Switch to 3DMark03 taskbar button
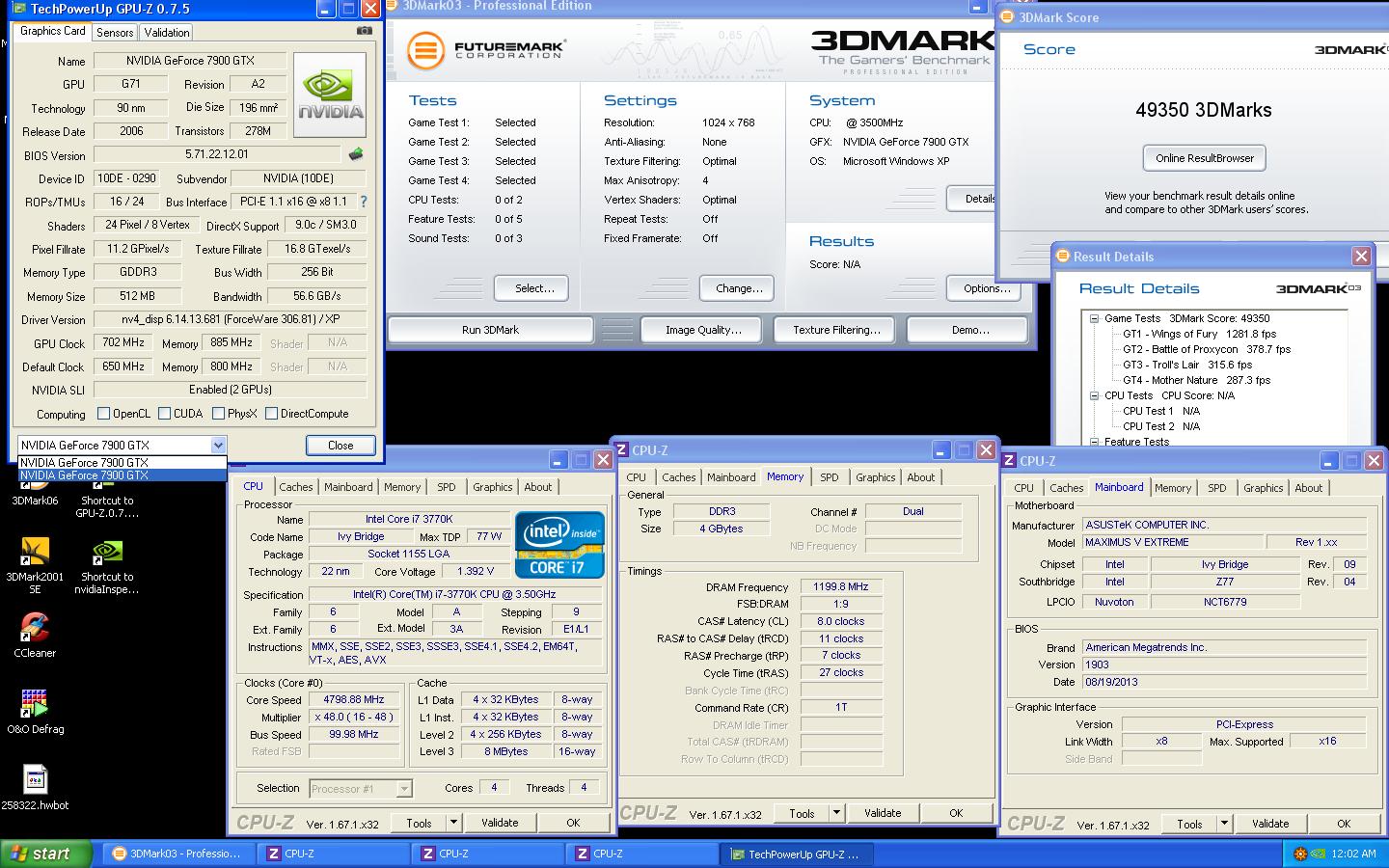This screenshot has width=1389, height=868. coord(178,854)
